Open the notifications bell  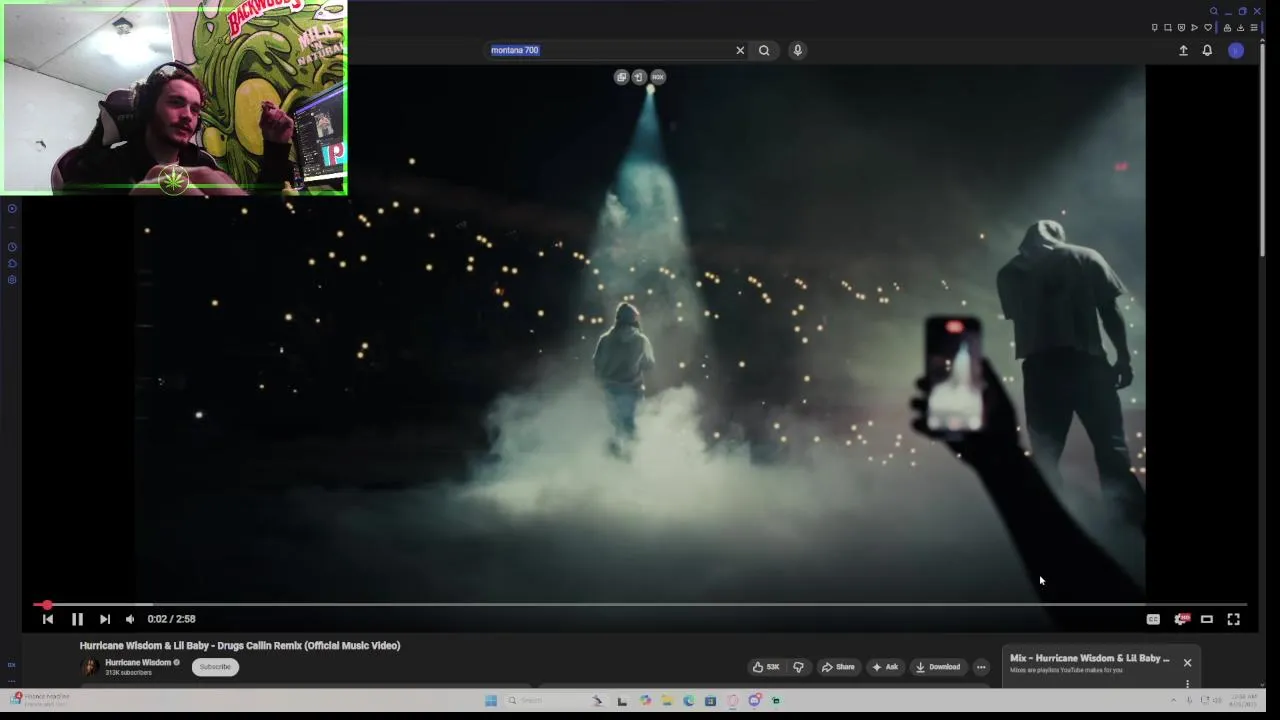(x=1207, y=50)
